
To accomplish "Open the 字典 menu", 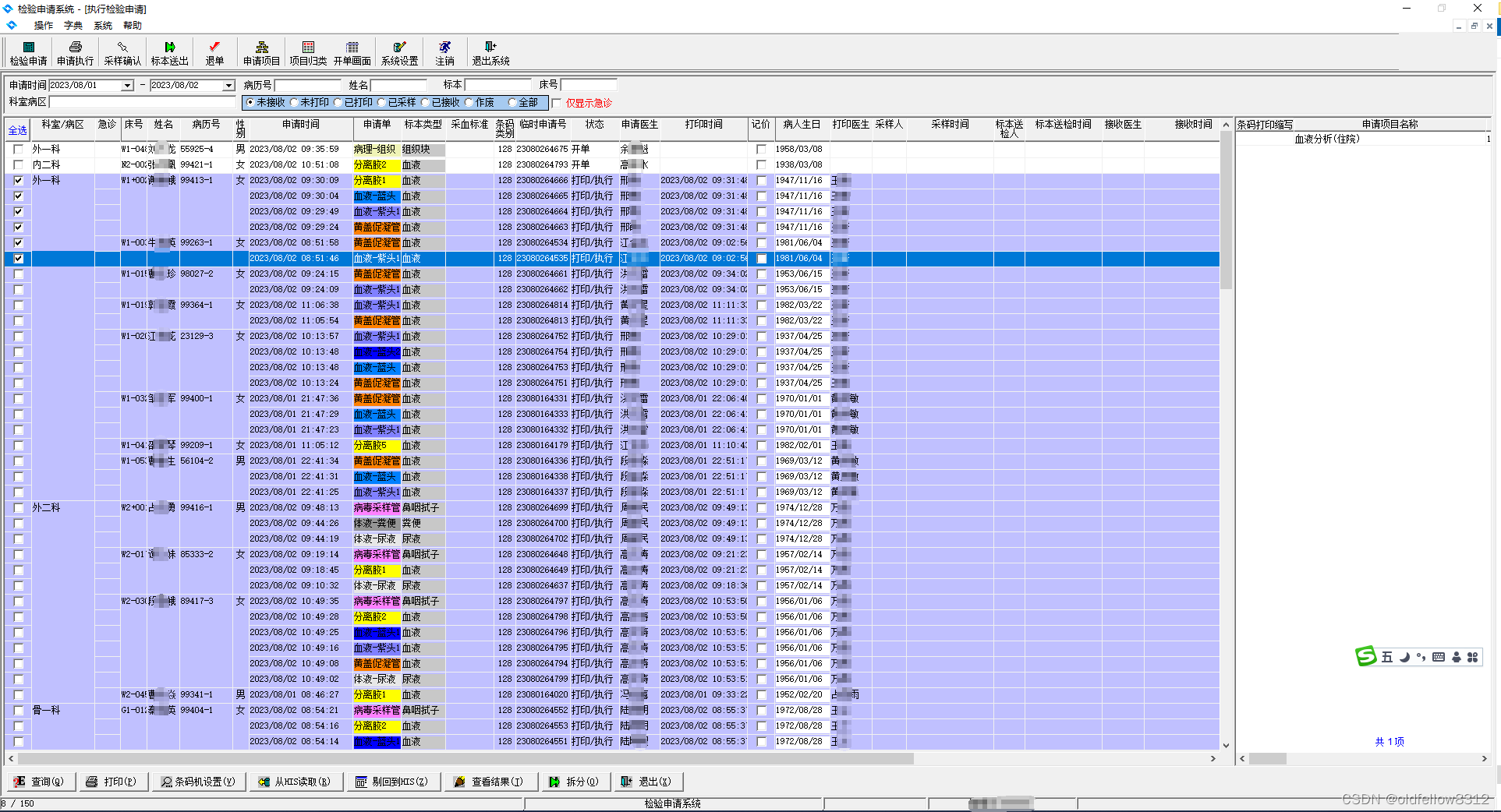I will click(x=73, y=26).
